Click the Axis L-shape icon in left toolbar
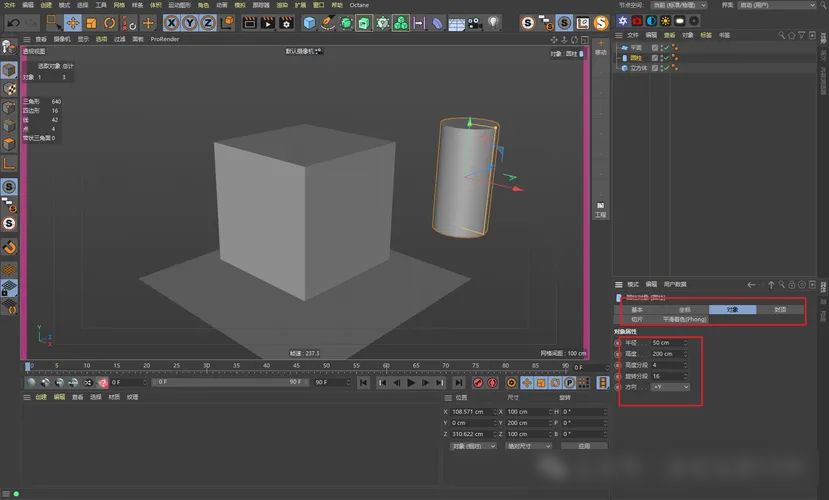Screen dimensions: 829x500 pyautogui.click(x=9, y=163)
